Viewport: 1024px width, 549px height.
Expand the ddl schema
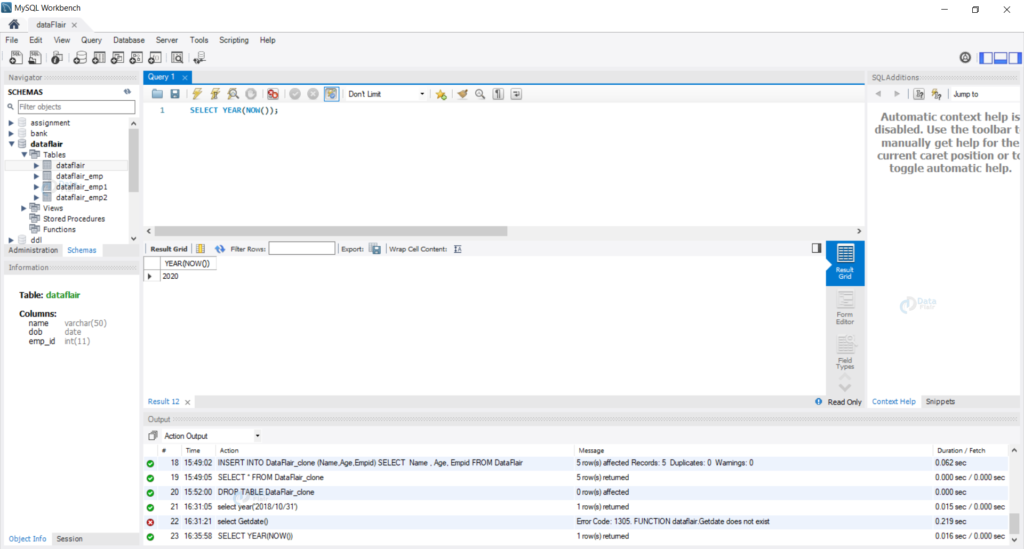pyautogui.click(x=11, y=240)
